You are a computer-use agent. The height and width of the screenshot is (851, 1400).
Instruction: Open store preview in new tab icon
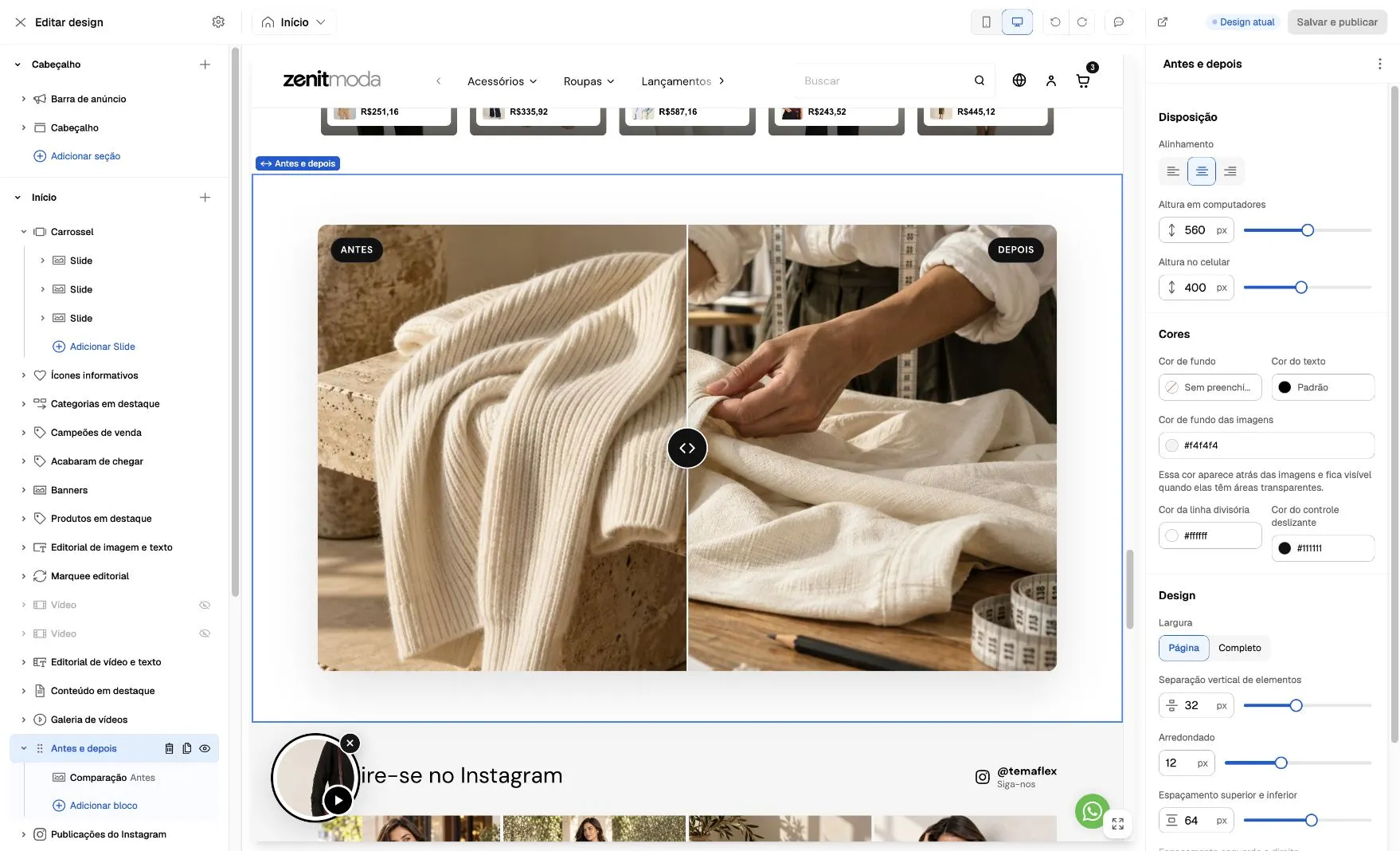(1163, 22)
